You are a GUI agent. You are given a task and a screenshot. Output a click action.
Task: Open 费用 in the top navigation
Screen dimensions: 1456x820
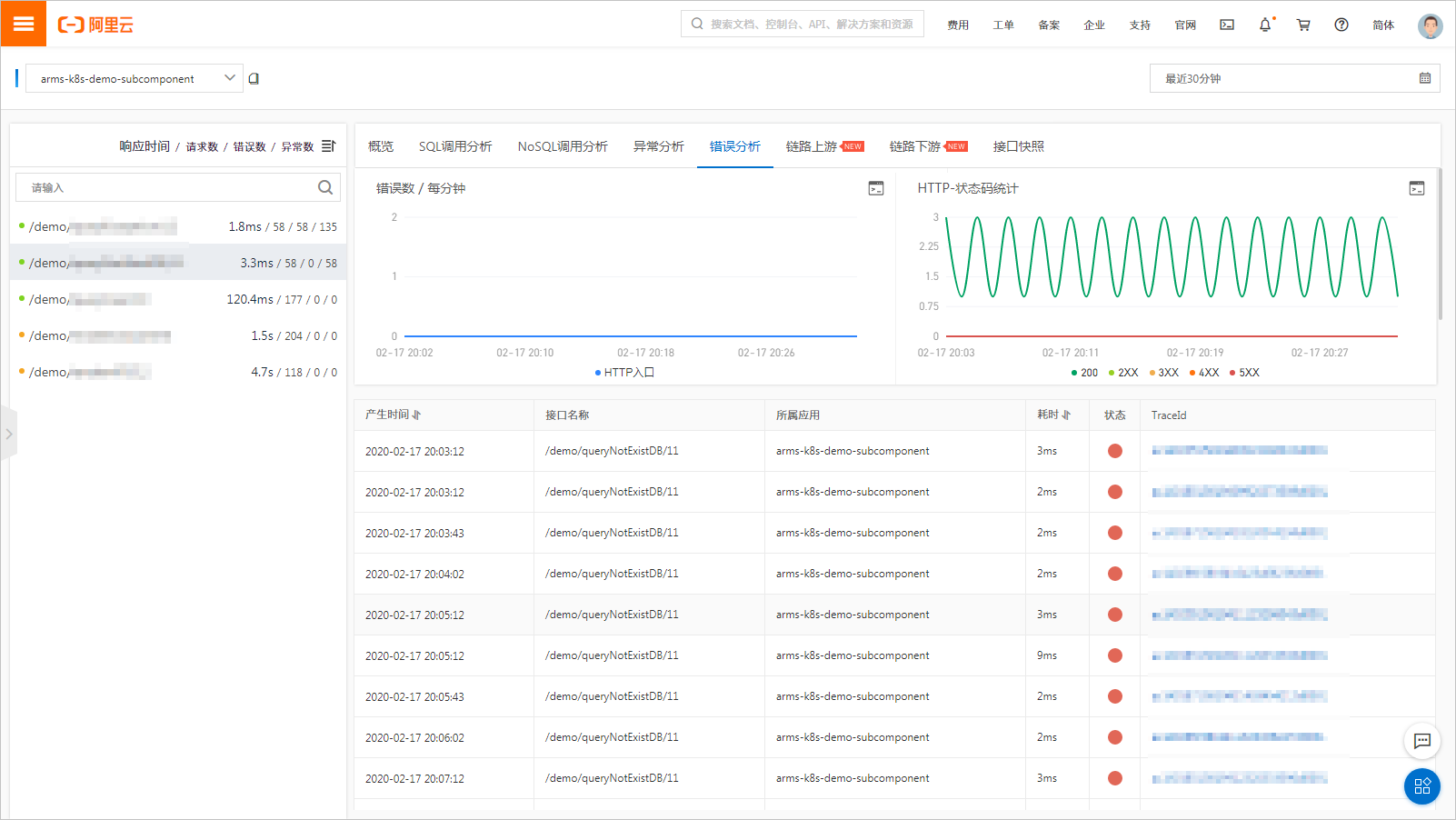[958, 25]
